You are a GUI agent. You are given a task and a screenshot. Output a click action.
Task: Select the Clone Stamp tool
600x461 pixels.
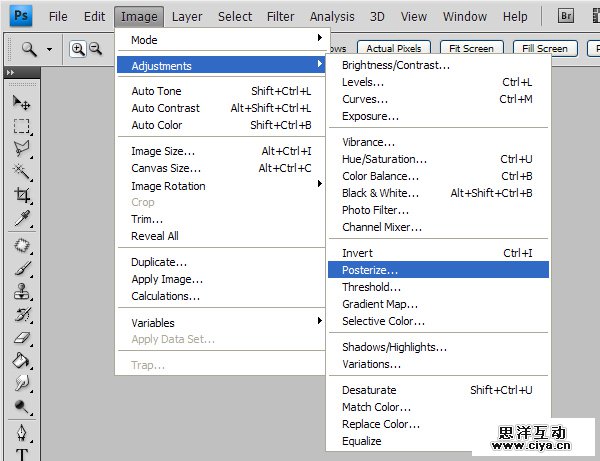click(x=21, y=292)
